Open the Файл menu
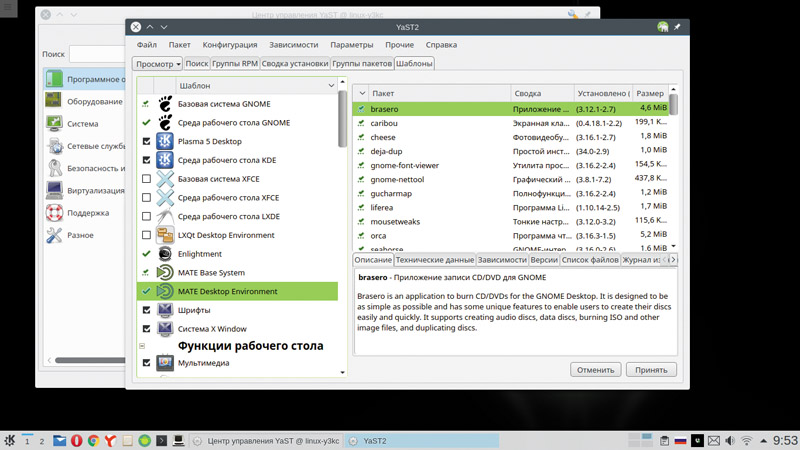The width and height of the screenshot is (800, 450). (146, 45)
